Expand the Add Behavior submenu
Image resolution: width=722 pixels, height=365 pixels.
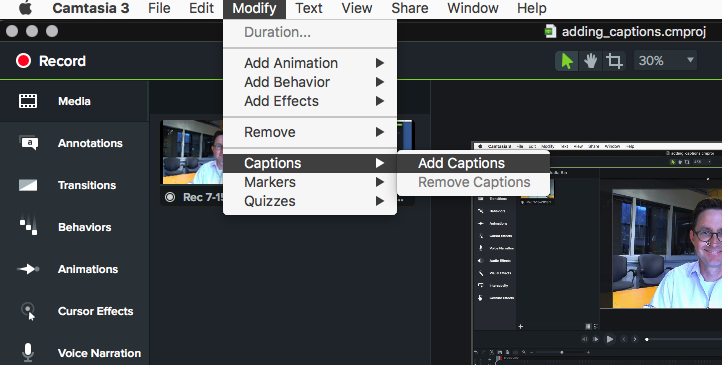tap(310, 82)
